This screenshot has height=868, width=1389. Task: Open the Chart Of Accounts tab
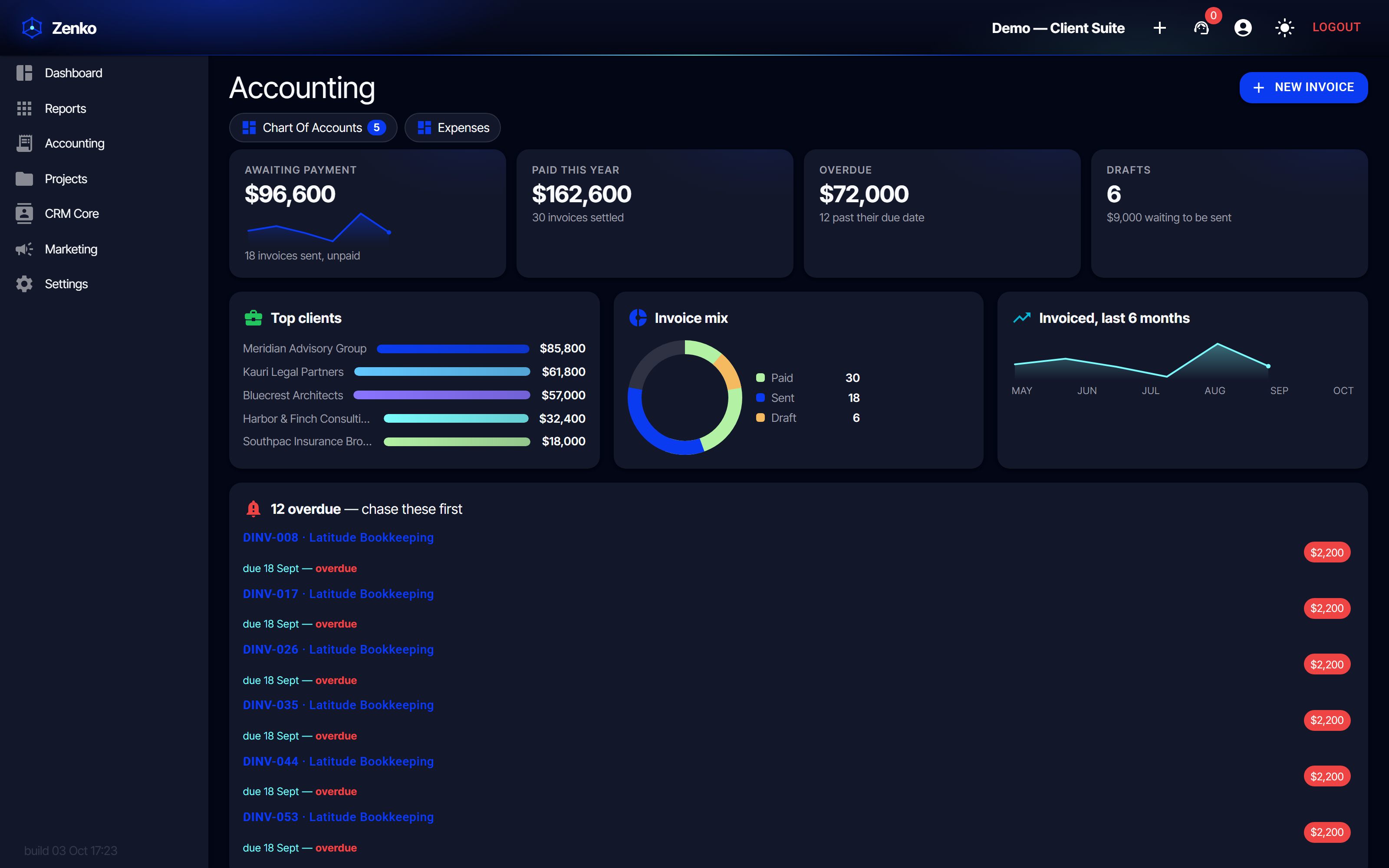[313, 128]
